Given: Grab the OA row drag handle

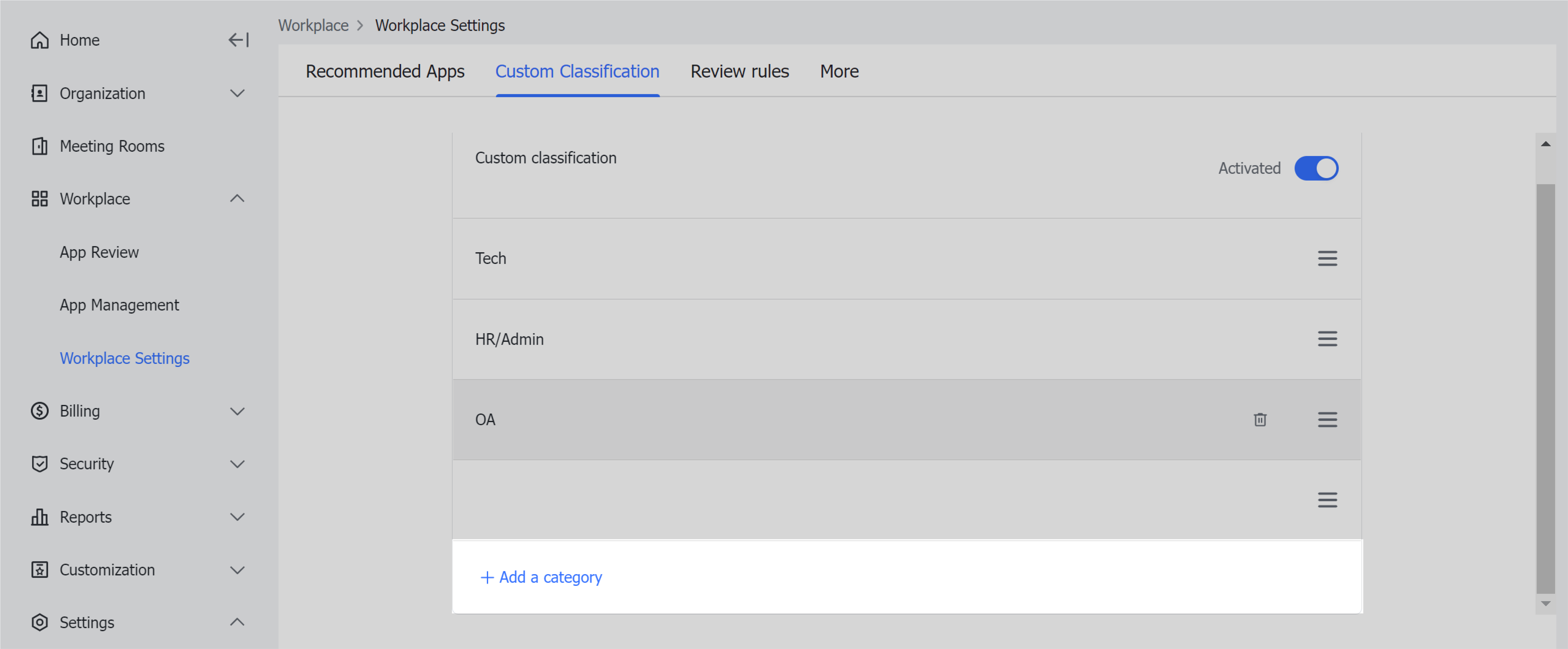Looking at the screenshot, I should (x=1327, y=419).
